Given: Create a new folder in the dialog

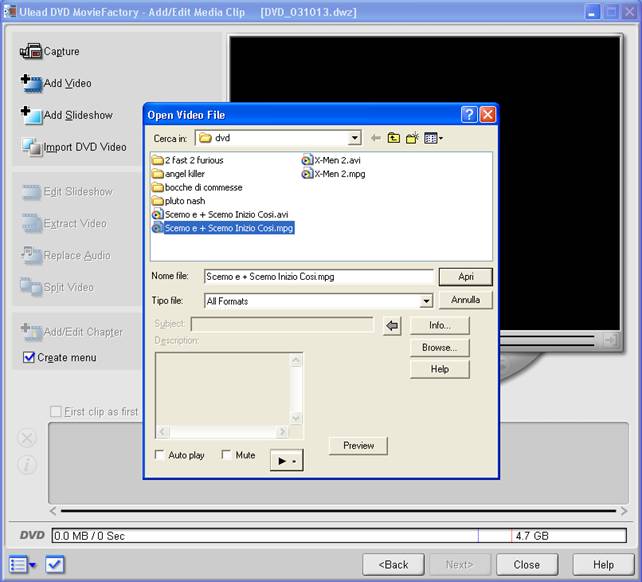Looking at the screenshot, I should click(x=412, y=138).
